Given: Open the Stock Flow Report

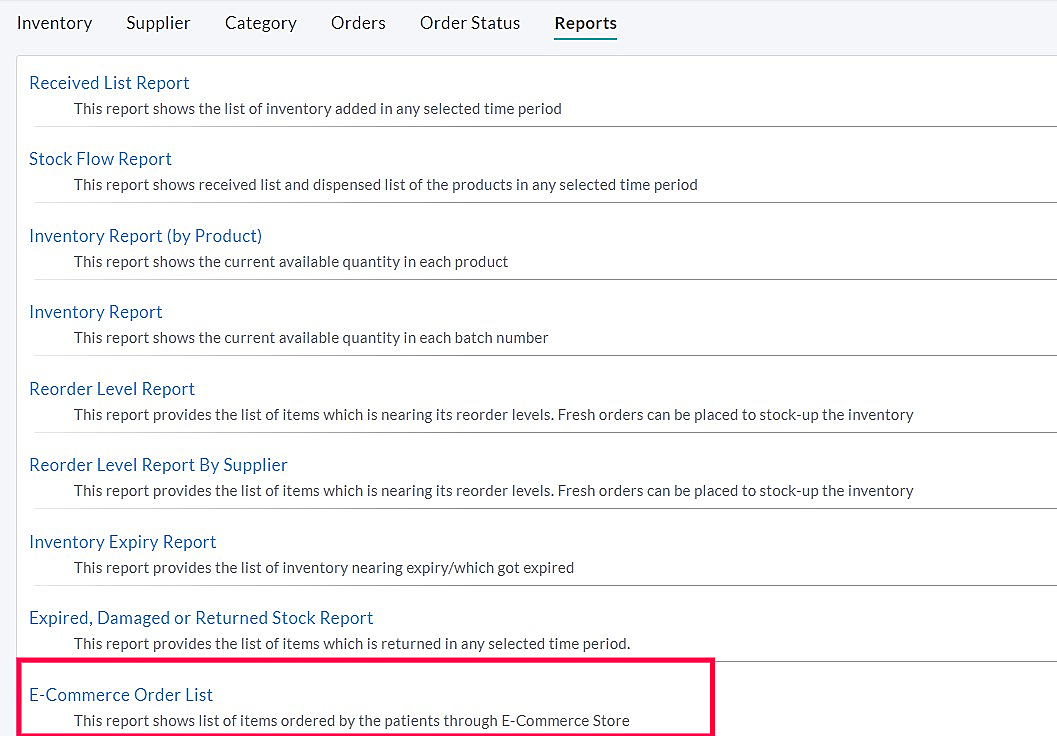Looking at the screenshot, I should [100, 159].
